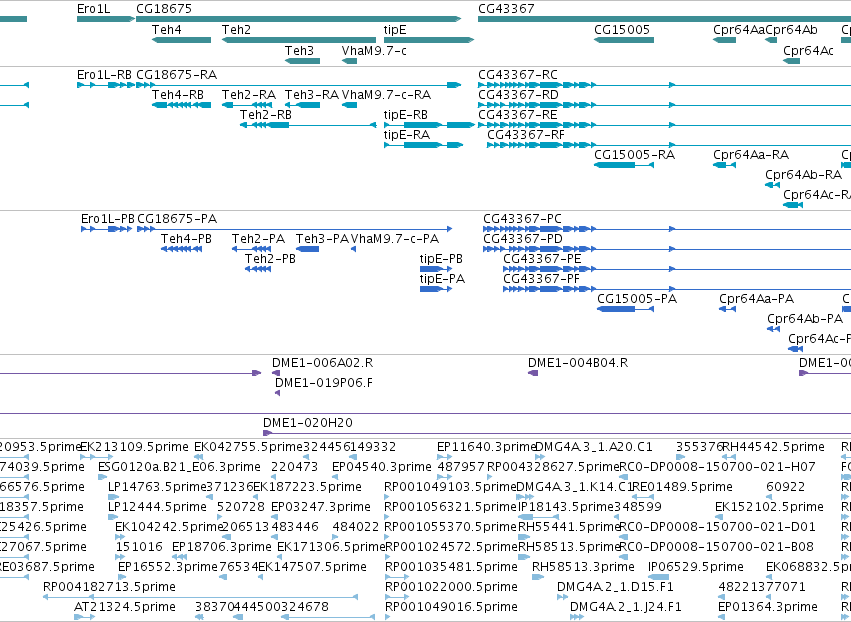
Task: Click the Cpr64Aa-RA transcript label
Action: pyautogui.click(x=751, y=155)
